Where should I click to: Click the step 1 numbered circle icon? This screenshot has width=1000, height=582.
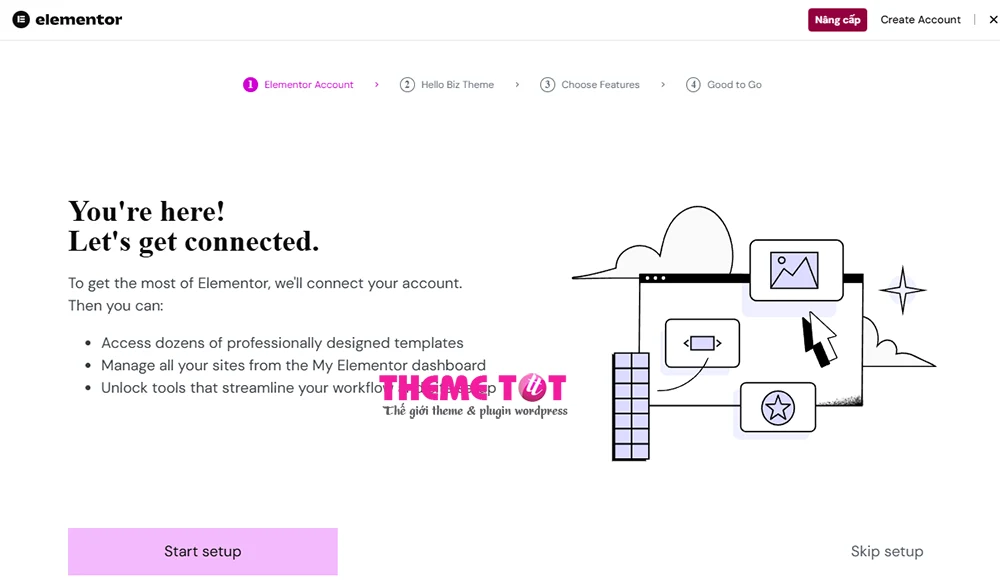click(250, 84)
